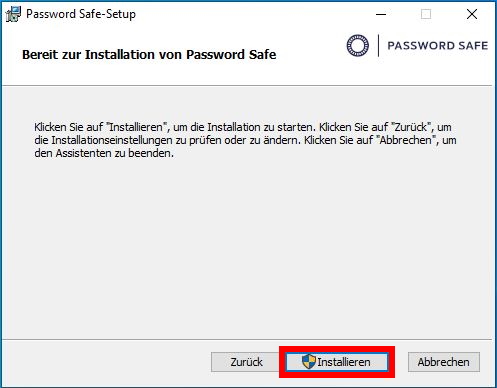Click the vertical divider beside the logo ring
Image resolution: width=497 pixels, height=388 pixels.
378,45
